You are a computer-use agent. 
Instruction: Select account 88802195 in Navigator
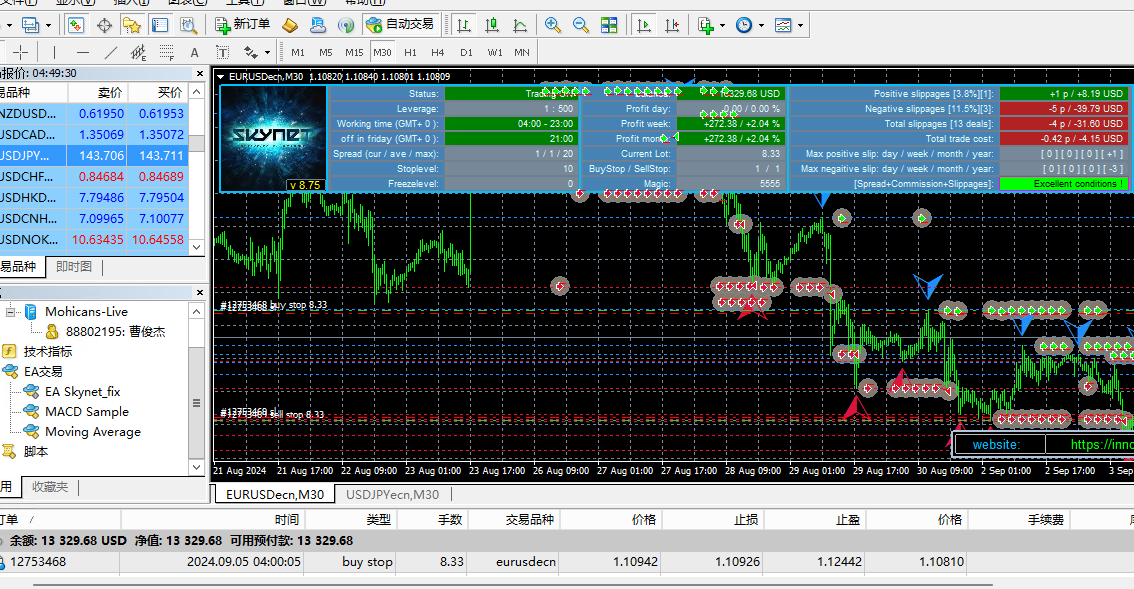click(x=115, y=331)
